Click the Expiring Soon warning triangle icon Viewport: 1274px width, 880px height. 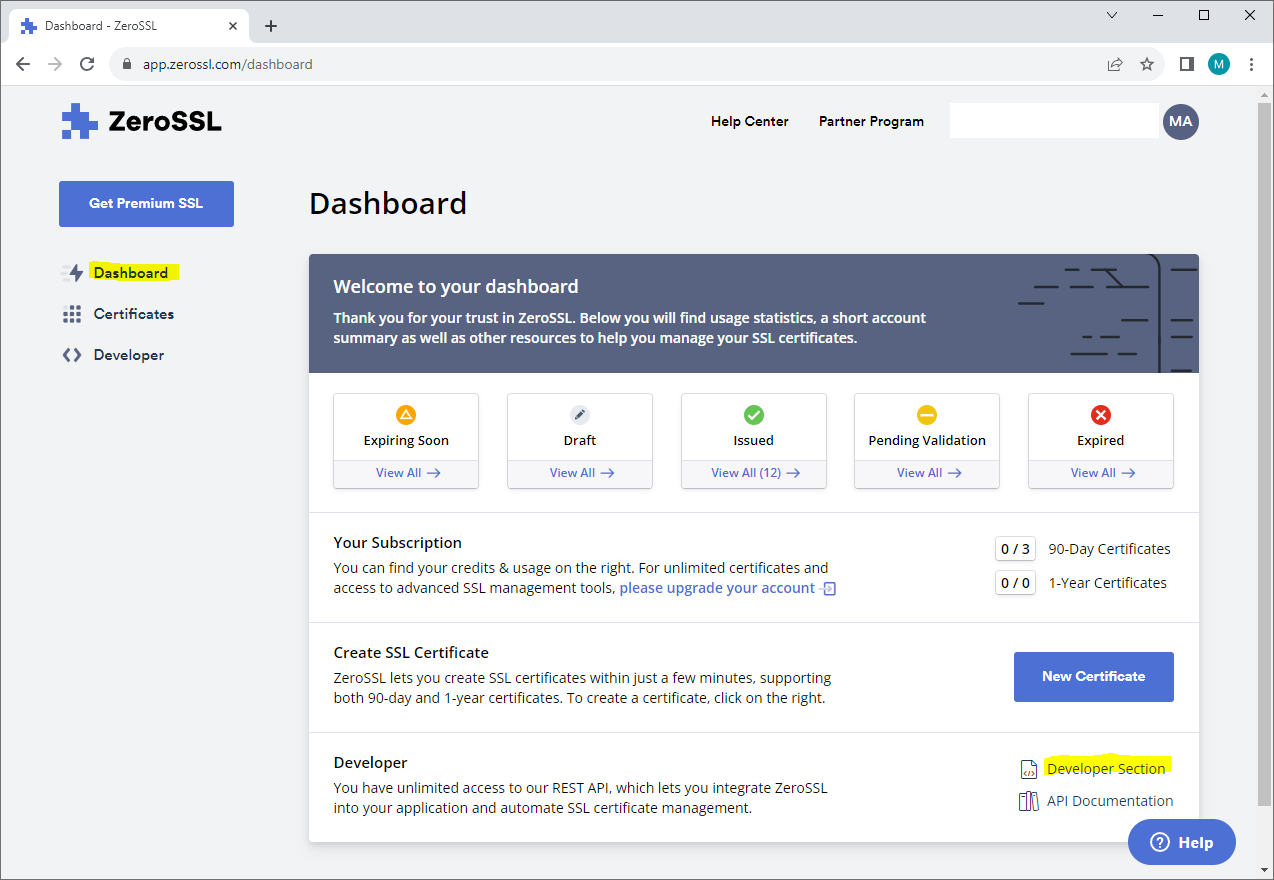[405, 414]
